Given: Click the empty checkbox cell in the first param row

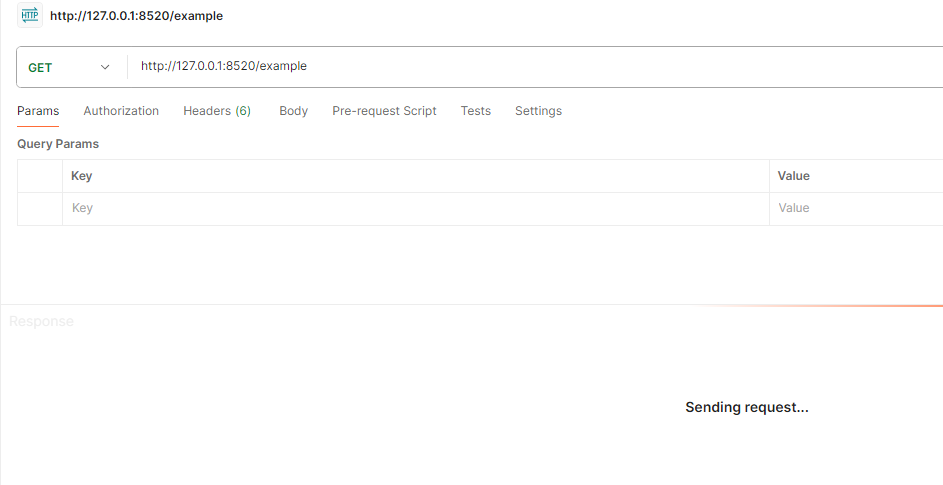Looking at the screenshot, I should tap(40, 208).
